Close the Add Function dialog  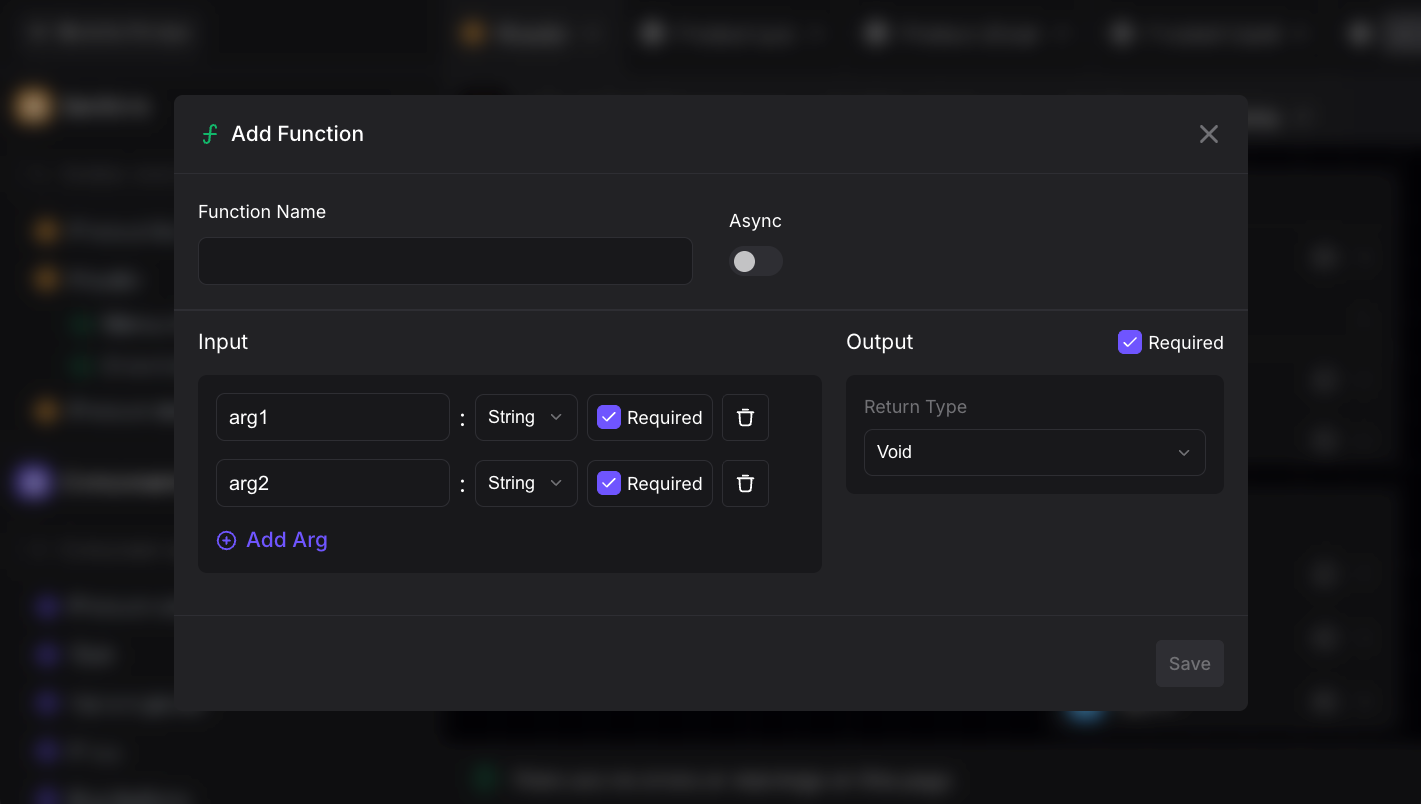[x=1208, y=134]
